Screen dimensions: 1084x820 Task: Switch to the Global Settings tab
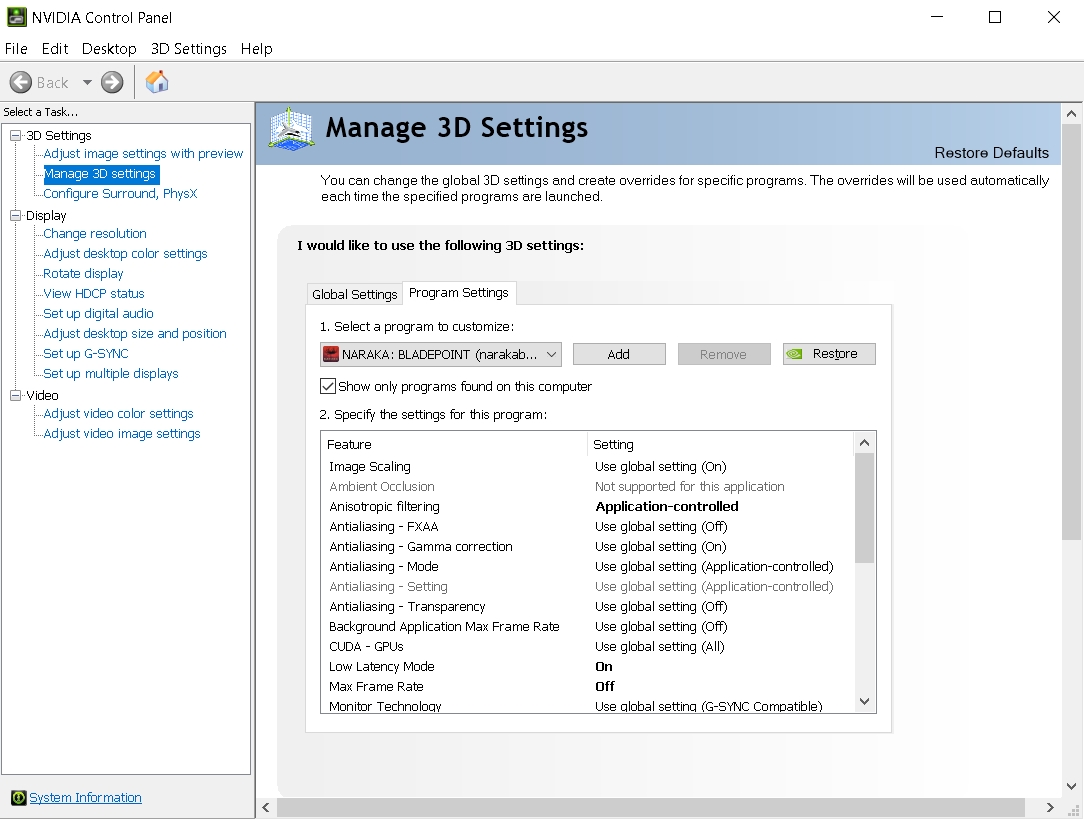tap(354, 294)
